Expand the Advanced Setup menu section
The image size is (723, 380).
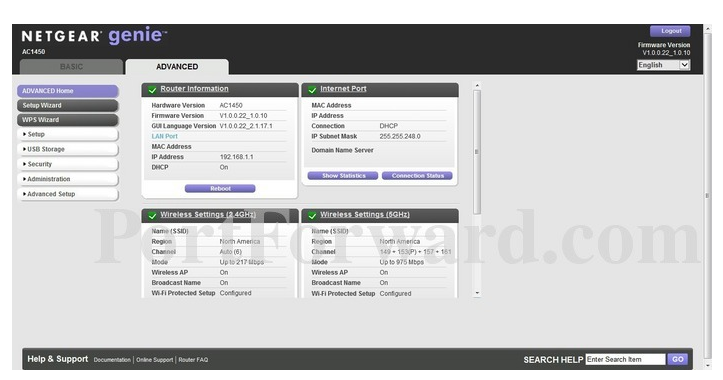pos(68,194)
